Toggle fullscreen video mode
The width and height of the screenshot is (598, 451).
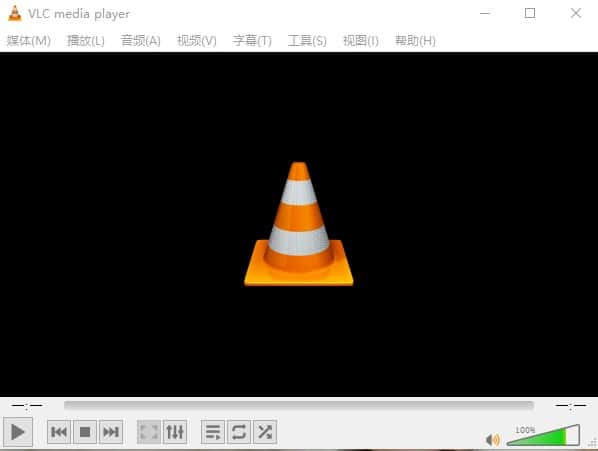click(x=149, y=432)
